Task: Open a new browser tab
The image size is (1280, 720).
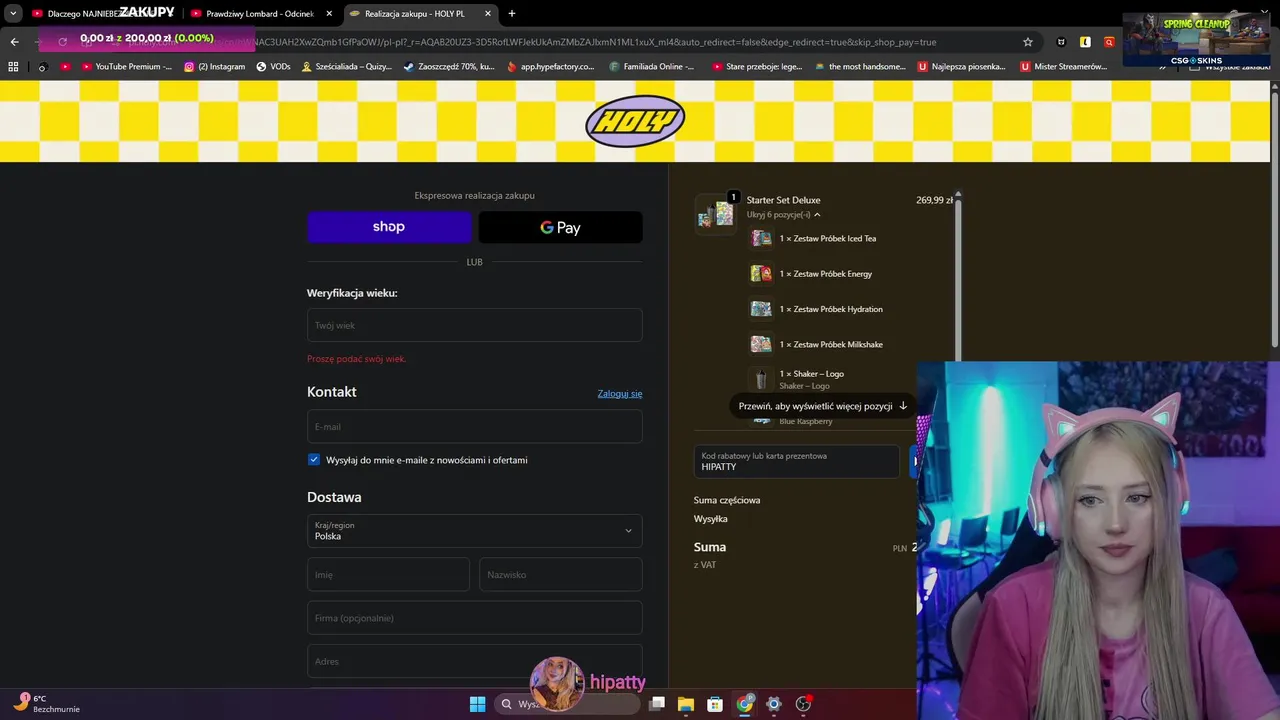Action: tap(512, 14)
